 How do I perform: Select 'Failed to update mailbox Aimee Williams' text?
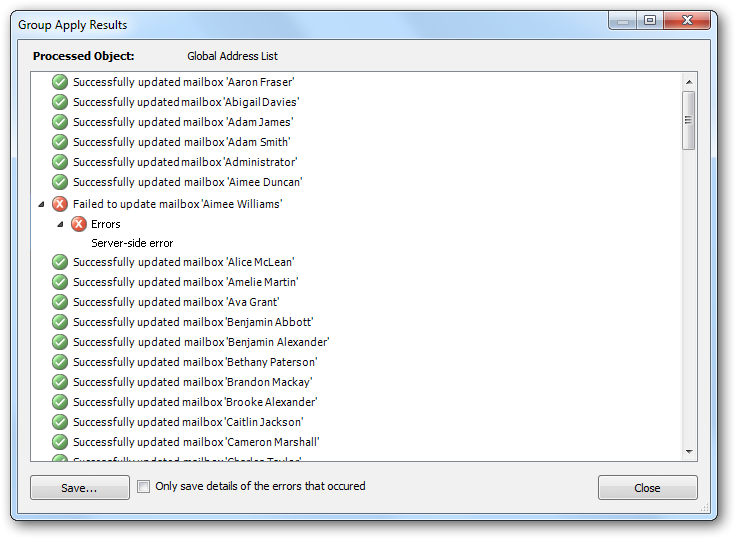point(177,204)
